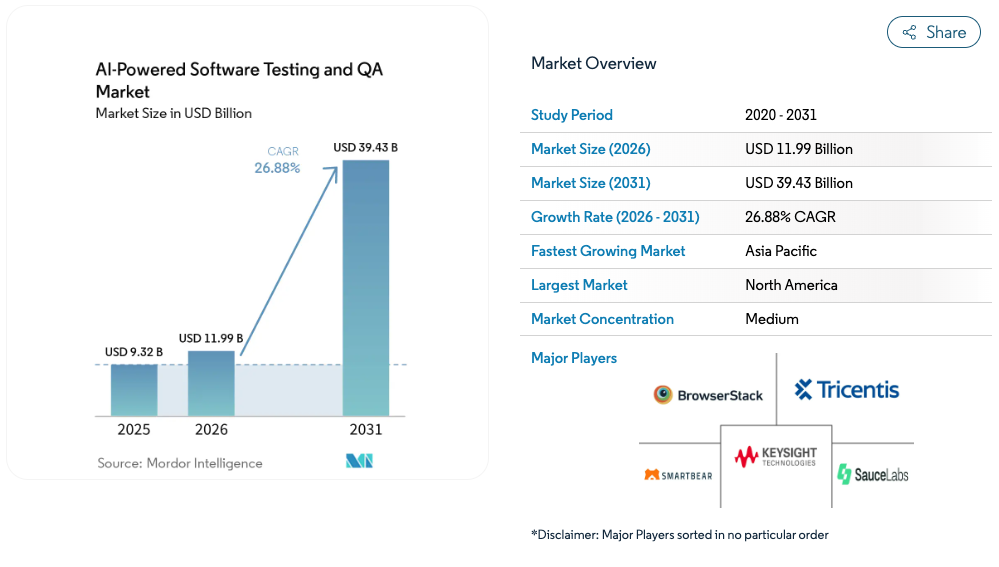Click the value USD 11.99 Billion
The image size is (999, 567).
point(799,149)
